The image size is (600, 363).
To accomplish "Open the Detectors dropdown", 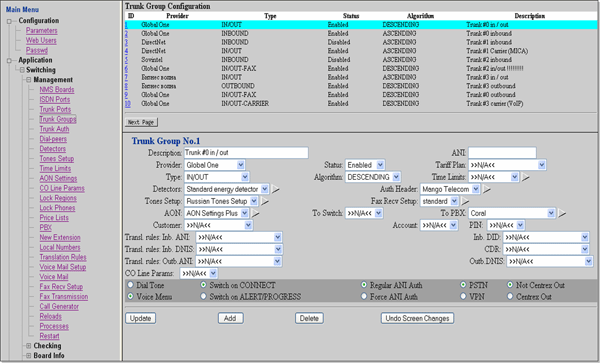I will tap(227, 189).
